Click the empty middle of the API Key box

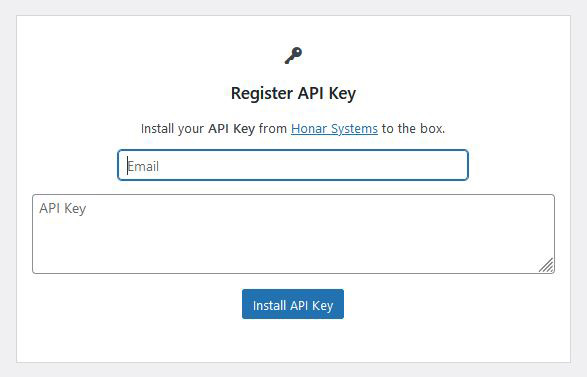(x=293, y=240)
